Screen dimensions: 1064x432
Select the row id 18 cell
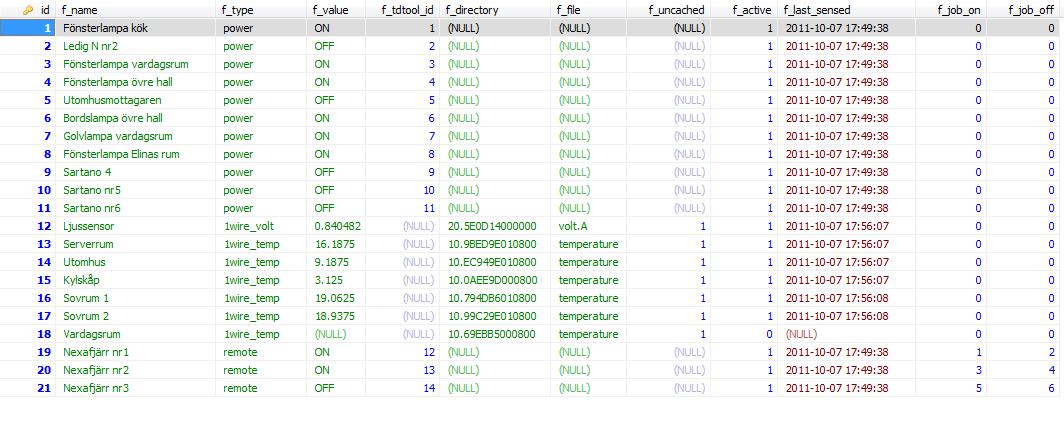[x=44, y=335]
